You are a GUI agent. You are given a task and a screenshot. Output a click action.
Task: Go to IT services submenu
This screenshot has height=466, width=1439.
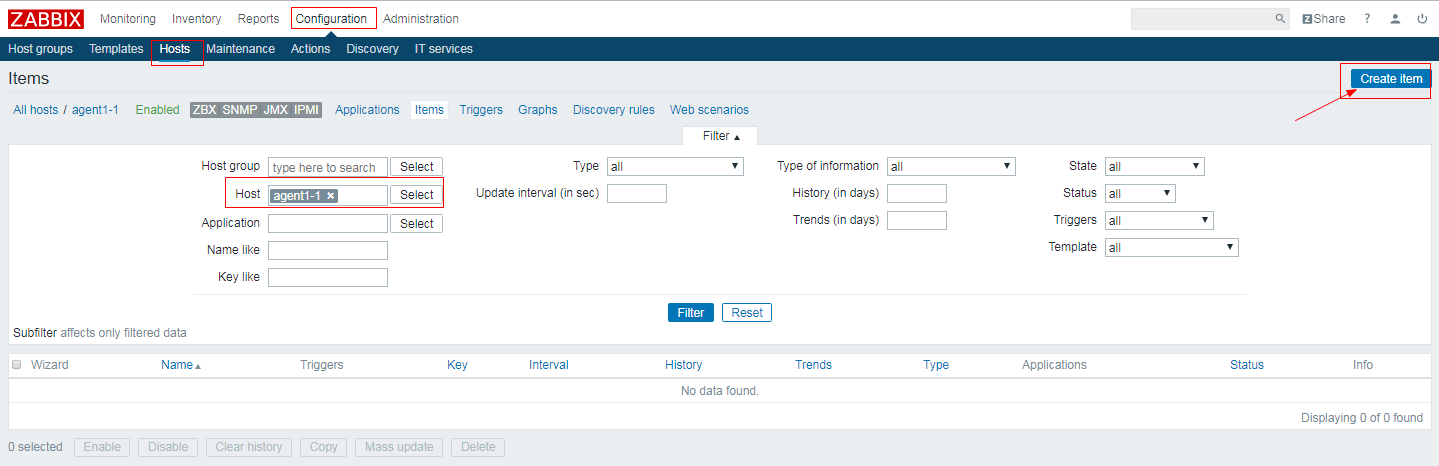click(444, 49)
